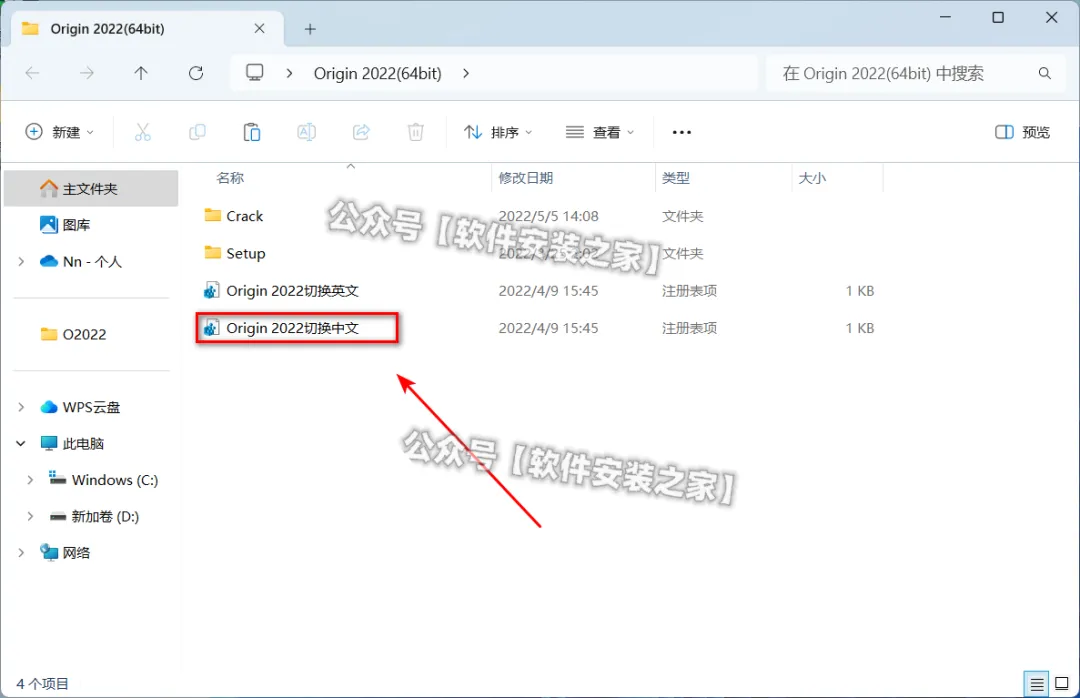Close the Origin 2022(64bit) tab
The width and height of the screenshot is (1080, 698).
click(260, 28)
